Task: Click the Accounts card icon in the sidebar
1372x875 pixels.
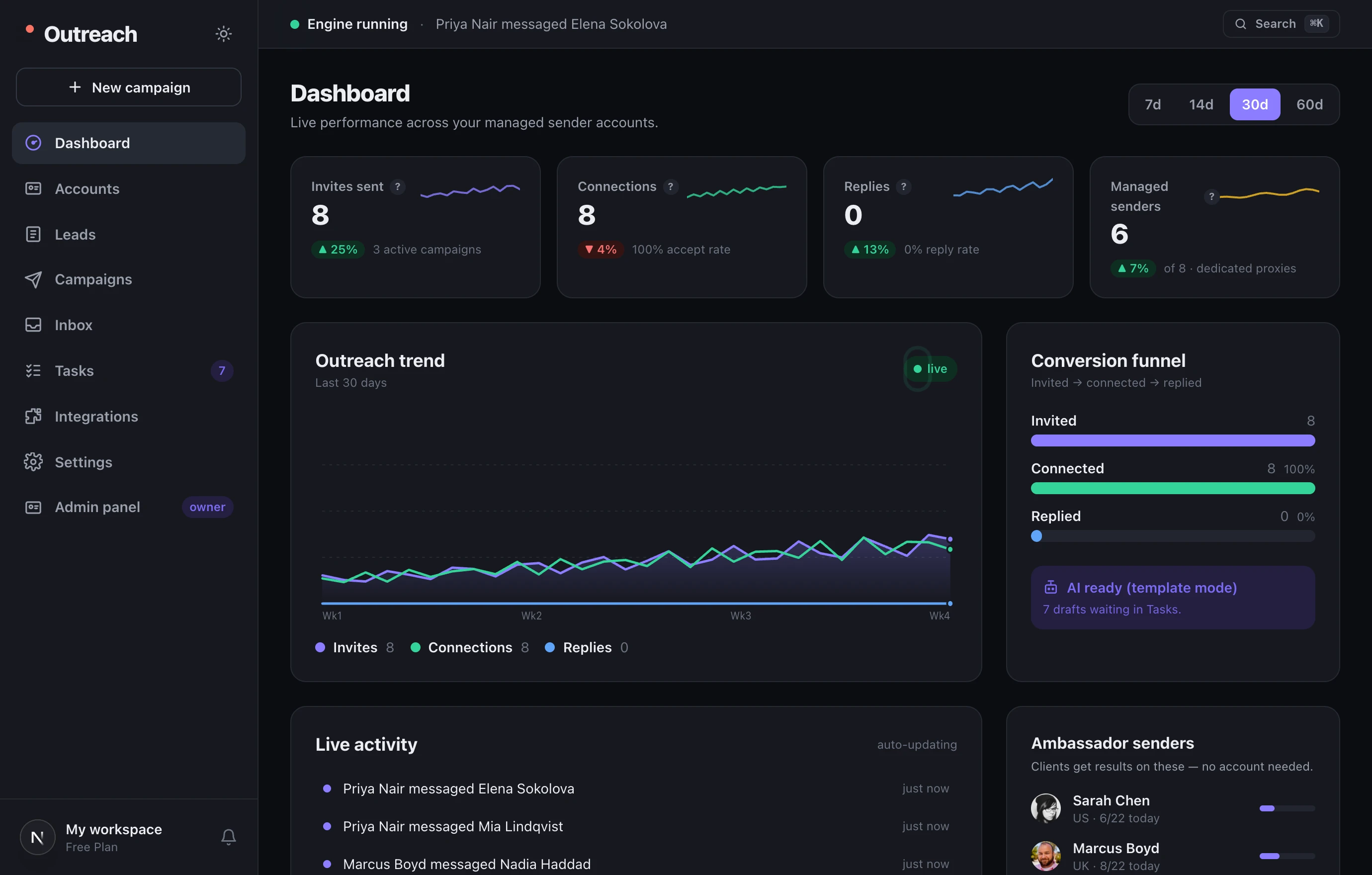Action: 33,188
